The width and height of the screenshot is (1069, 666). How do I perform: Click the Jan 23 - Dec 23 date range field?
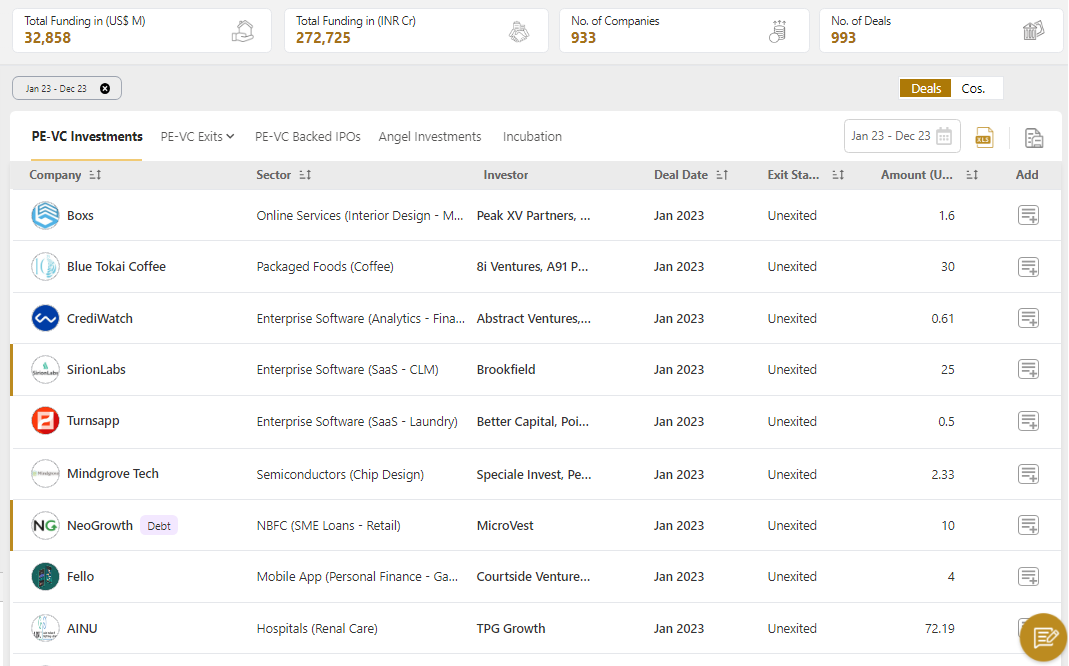pos(890,136)
